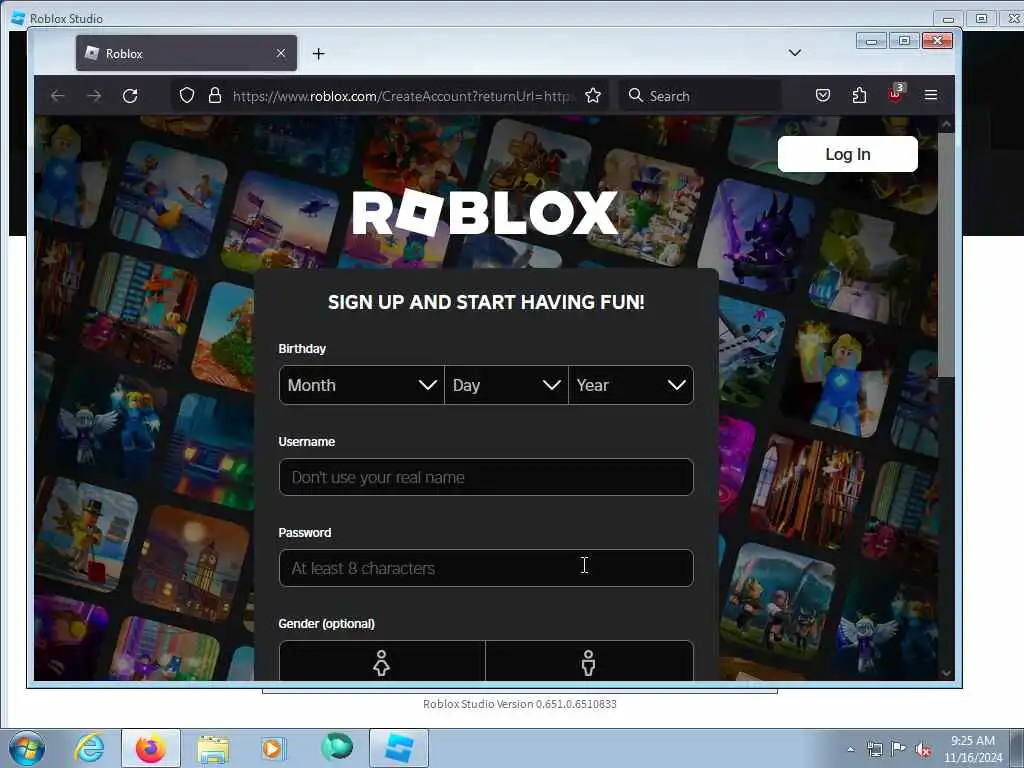Image resolution: width=1024 pixels, height=768 pixels.
Task: Open a new tab with plus button
Action: pyautogui.click(x=318, y=54)
